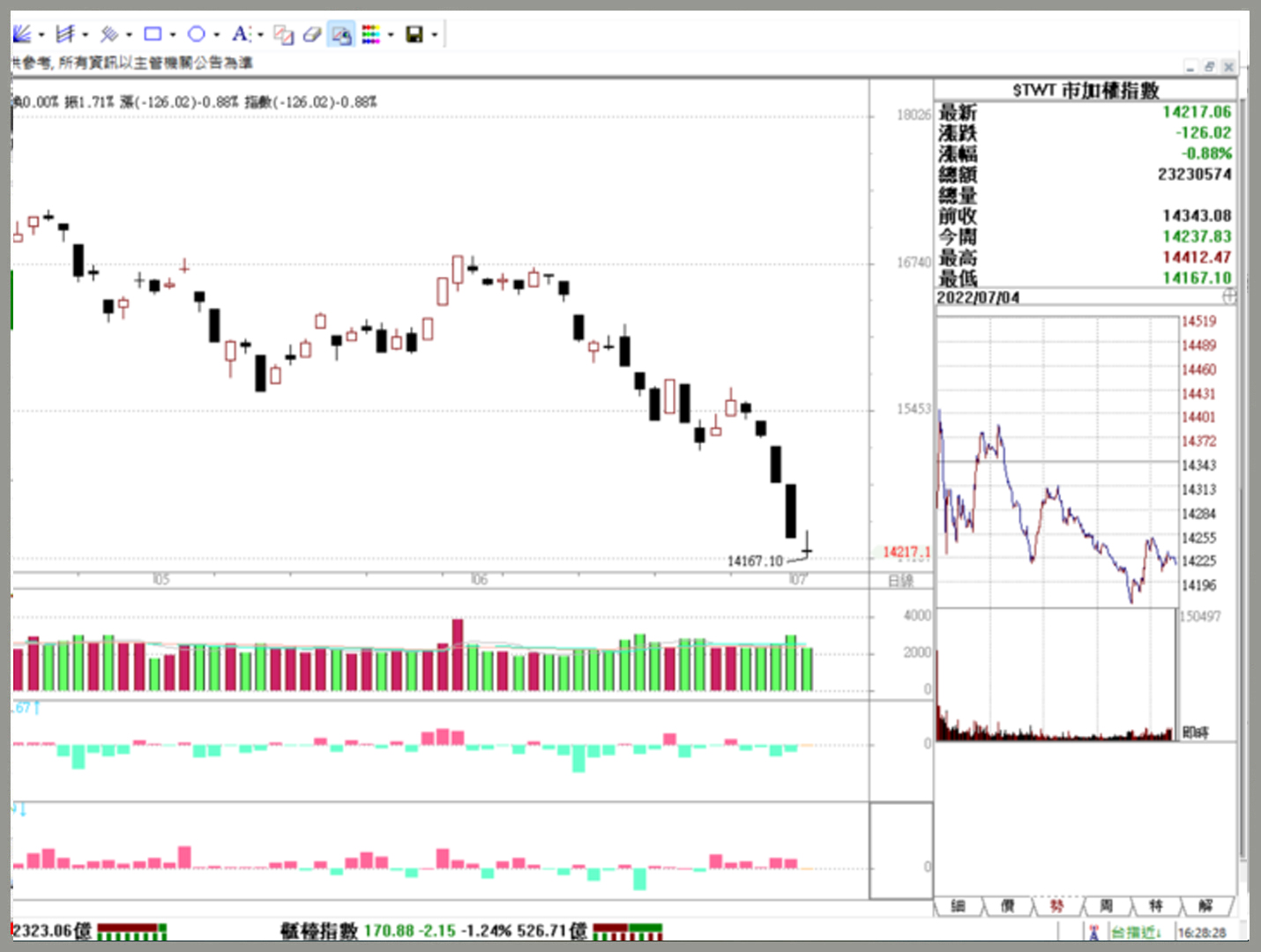Image resolution: width=1261 pixels, height=952 pixels.
Task: Click the intraday minute price chart
Action: coord(1056,460)
